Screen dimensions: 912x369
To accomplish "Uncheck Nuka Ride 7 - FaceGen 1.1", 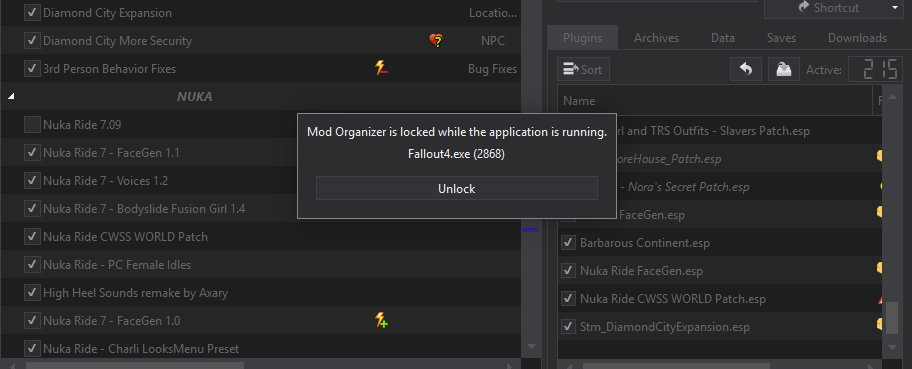I will (x=32, y=152).
